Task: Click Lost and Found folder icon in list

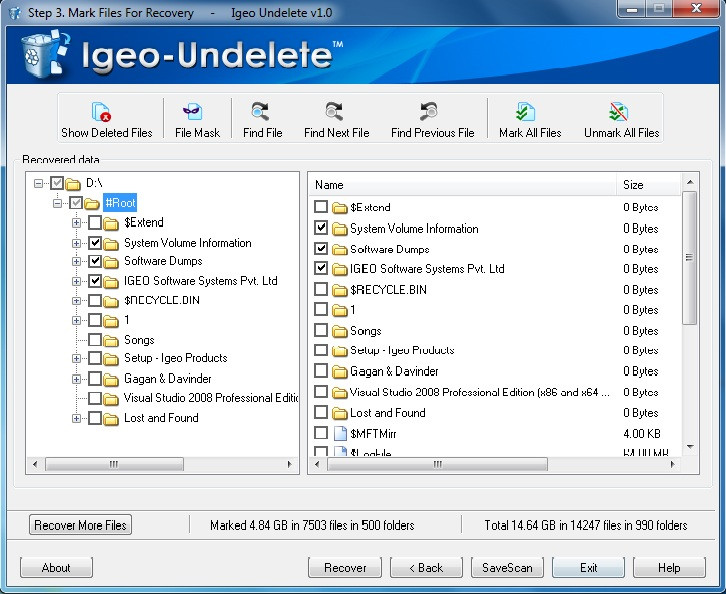Action: pyautogui.click(x=339, y=413)
